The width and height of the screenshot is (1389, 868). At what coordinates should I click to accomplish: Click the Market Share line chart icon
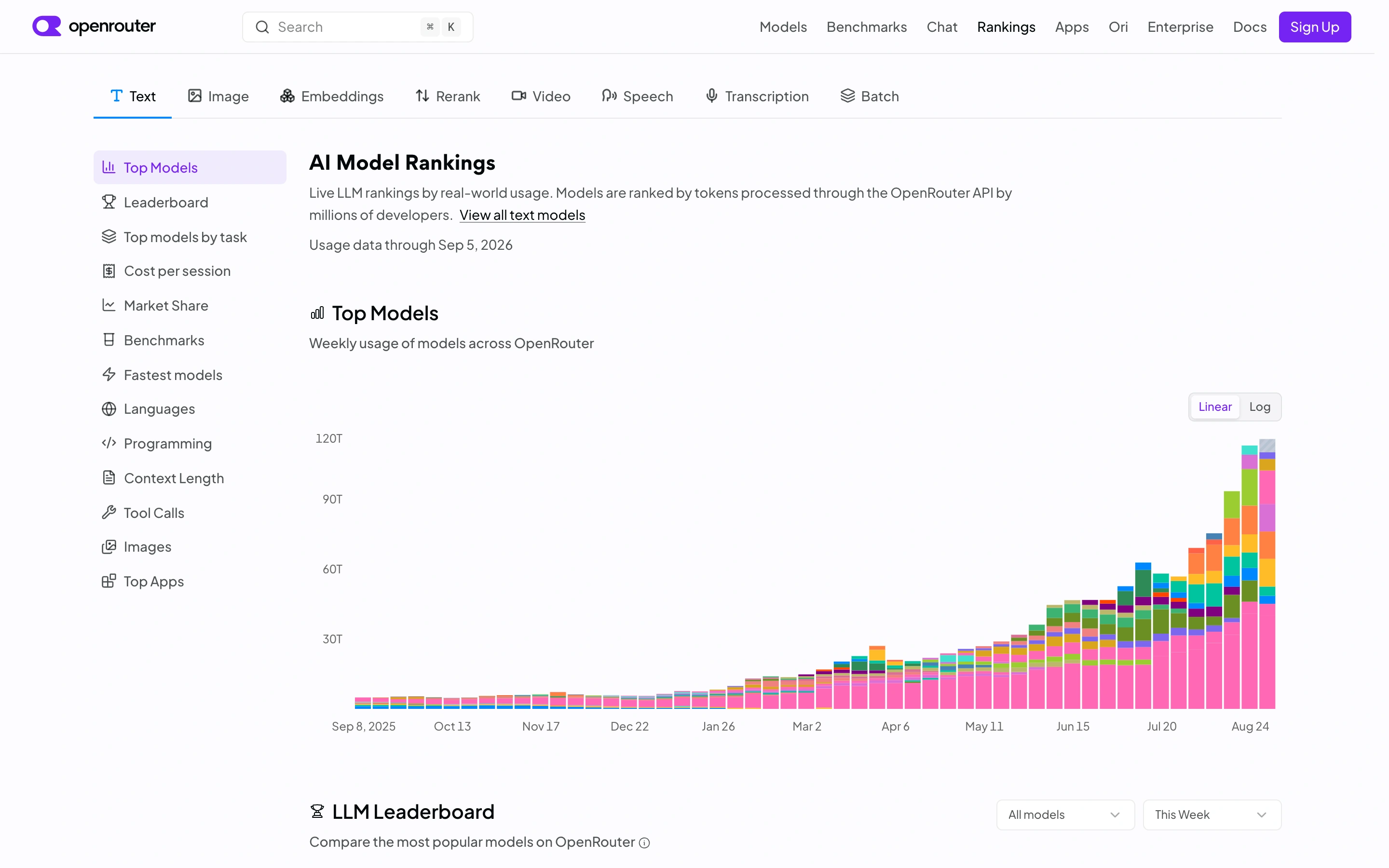tap(109, 305)
